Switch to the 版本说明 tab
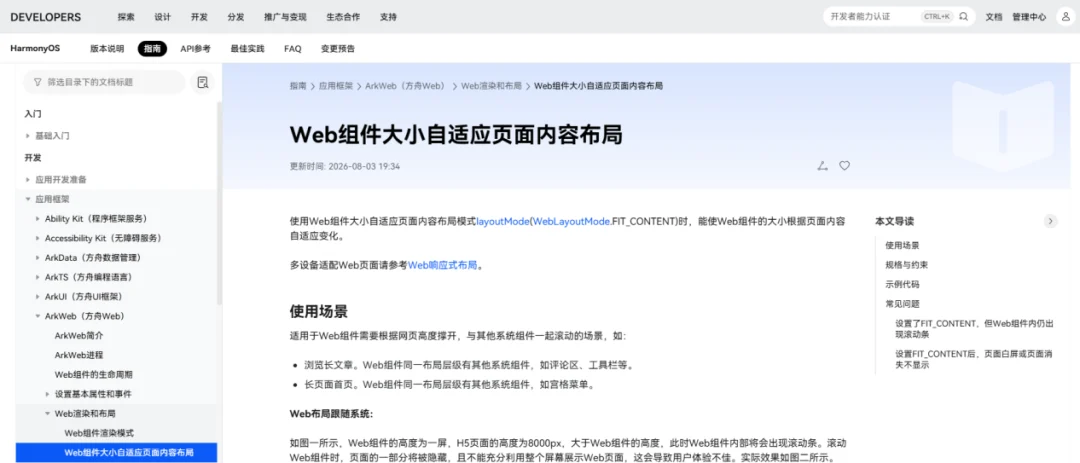Image resolution: width=1080 pixels, height=463 pixels. tap(107, 49)
